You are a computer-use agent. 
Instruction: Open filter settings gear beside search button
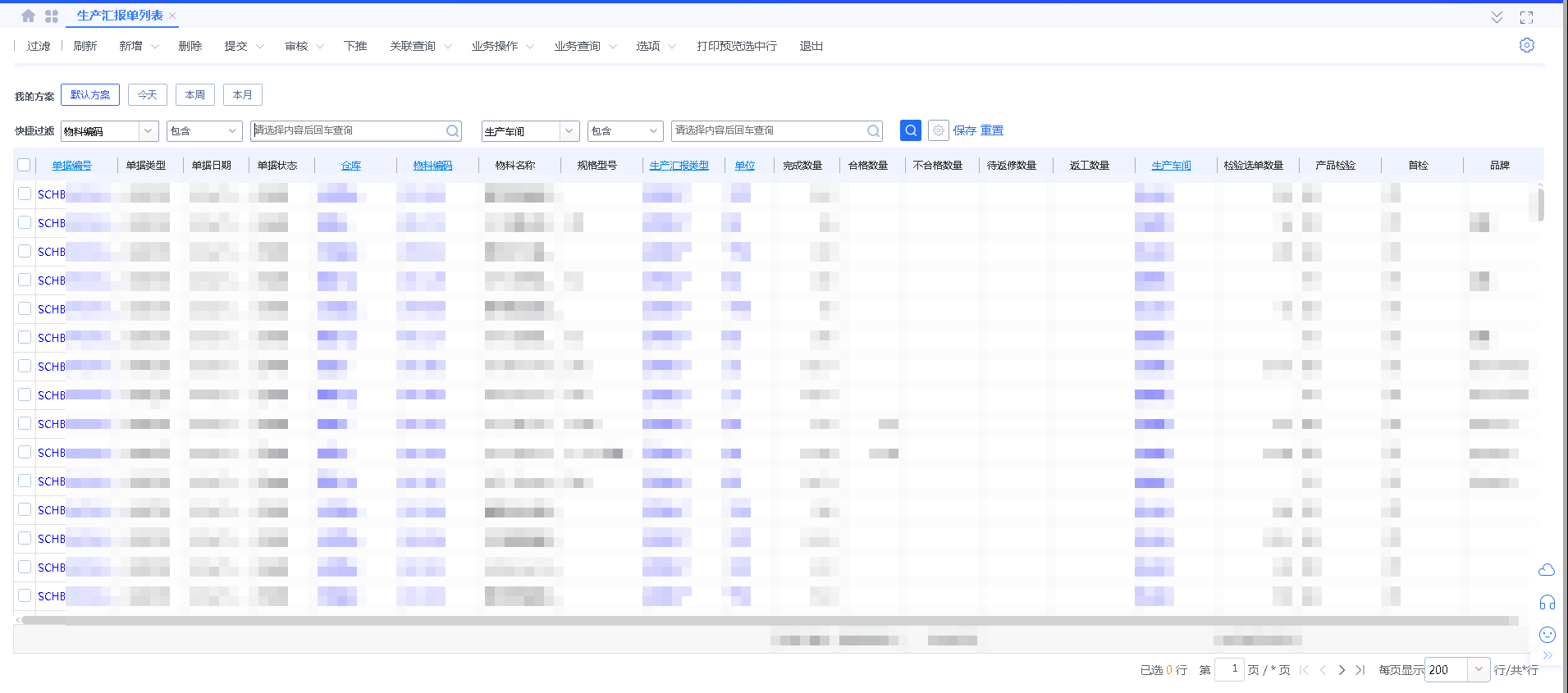click(x=939, y=130)
